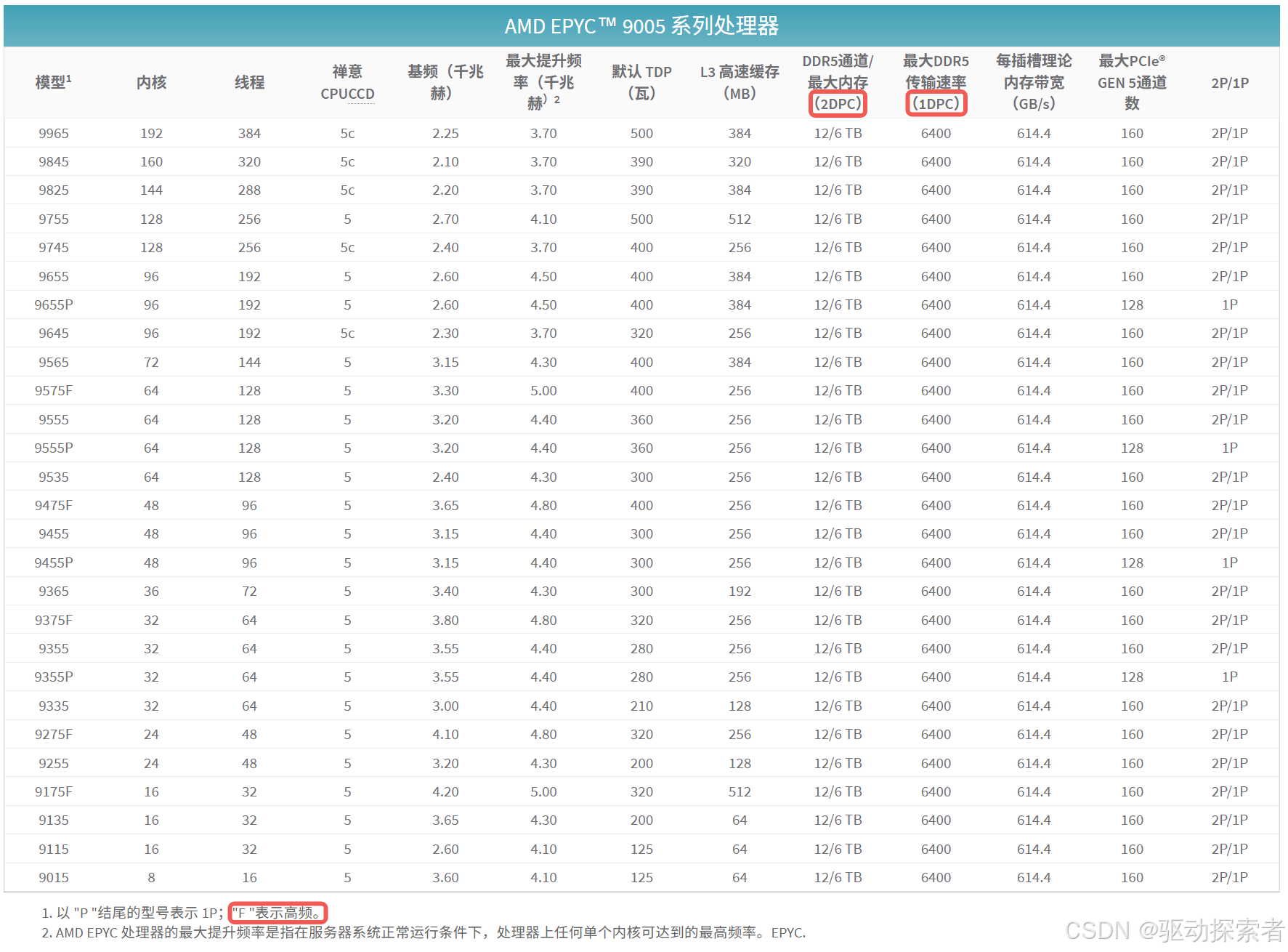Click the 9175F model cell
Screen dimensions: 1288x952
pyautogui.click(x=54, y=792)
